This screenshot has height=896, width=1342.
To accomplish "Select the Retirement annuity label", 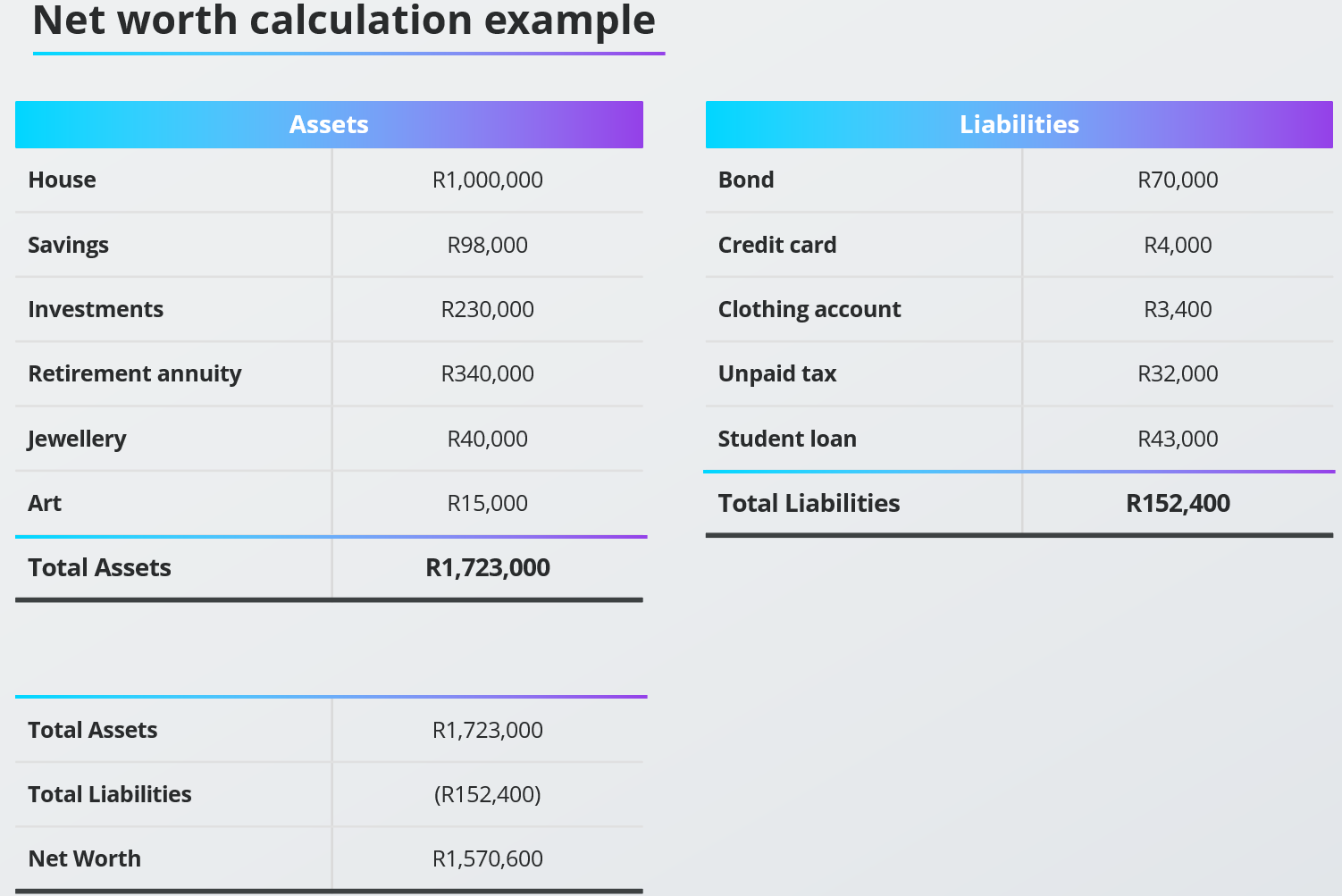I will click(x=135, y=373).
